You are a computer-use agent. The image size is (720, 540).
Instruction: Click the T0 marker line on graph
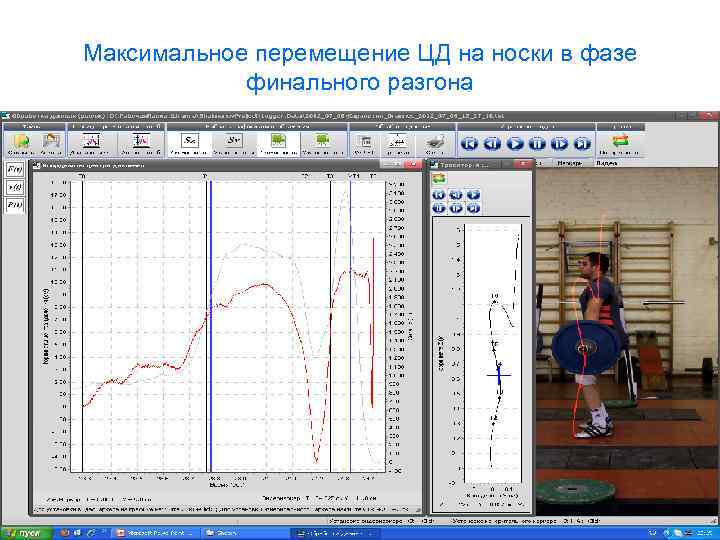tap(82, 326)
